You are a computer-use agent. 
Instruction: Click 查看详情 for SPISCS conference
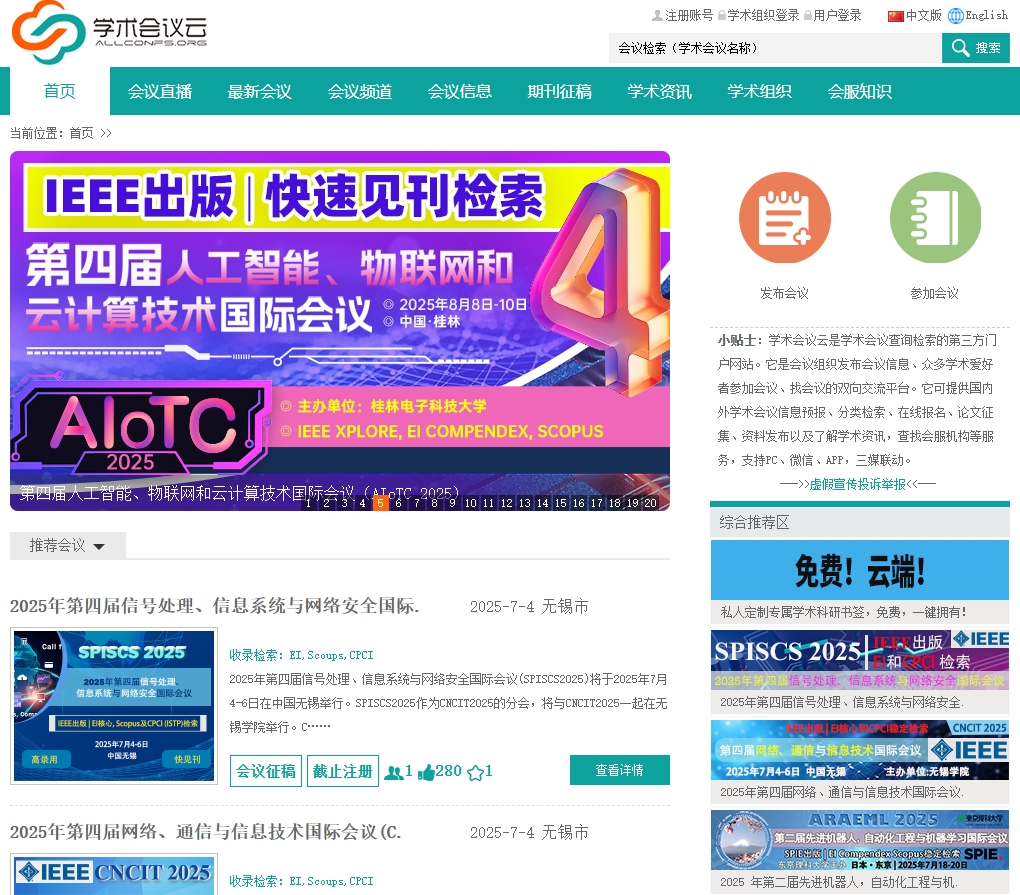tap(620, 770)
